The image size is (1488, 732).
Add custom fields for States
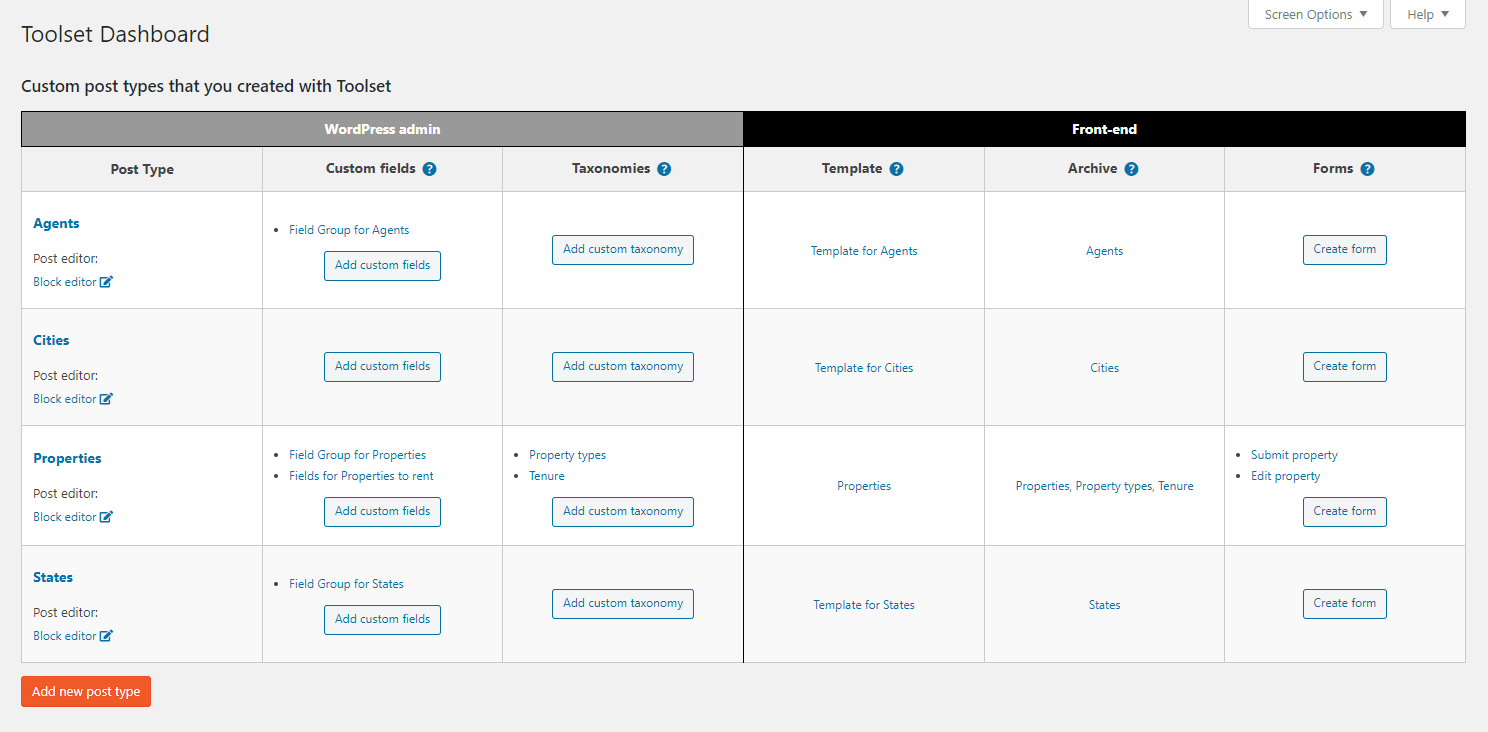point(382,620)
